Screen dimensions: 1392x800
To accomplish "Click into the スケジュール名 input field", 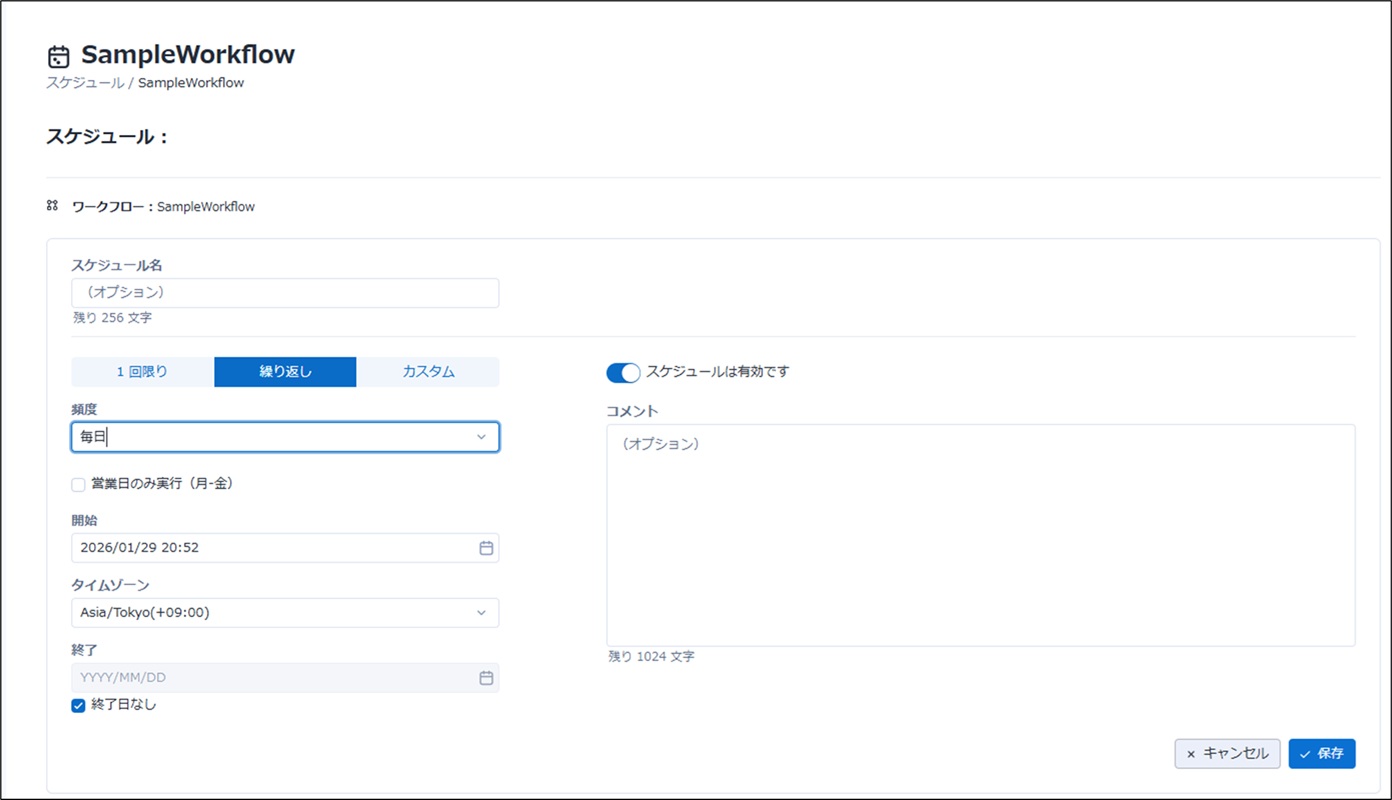I will click(285, 293).
